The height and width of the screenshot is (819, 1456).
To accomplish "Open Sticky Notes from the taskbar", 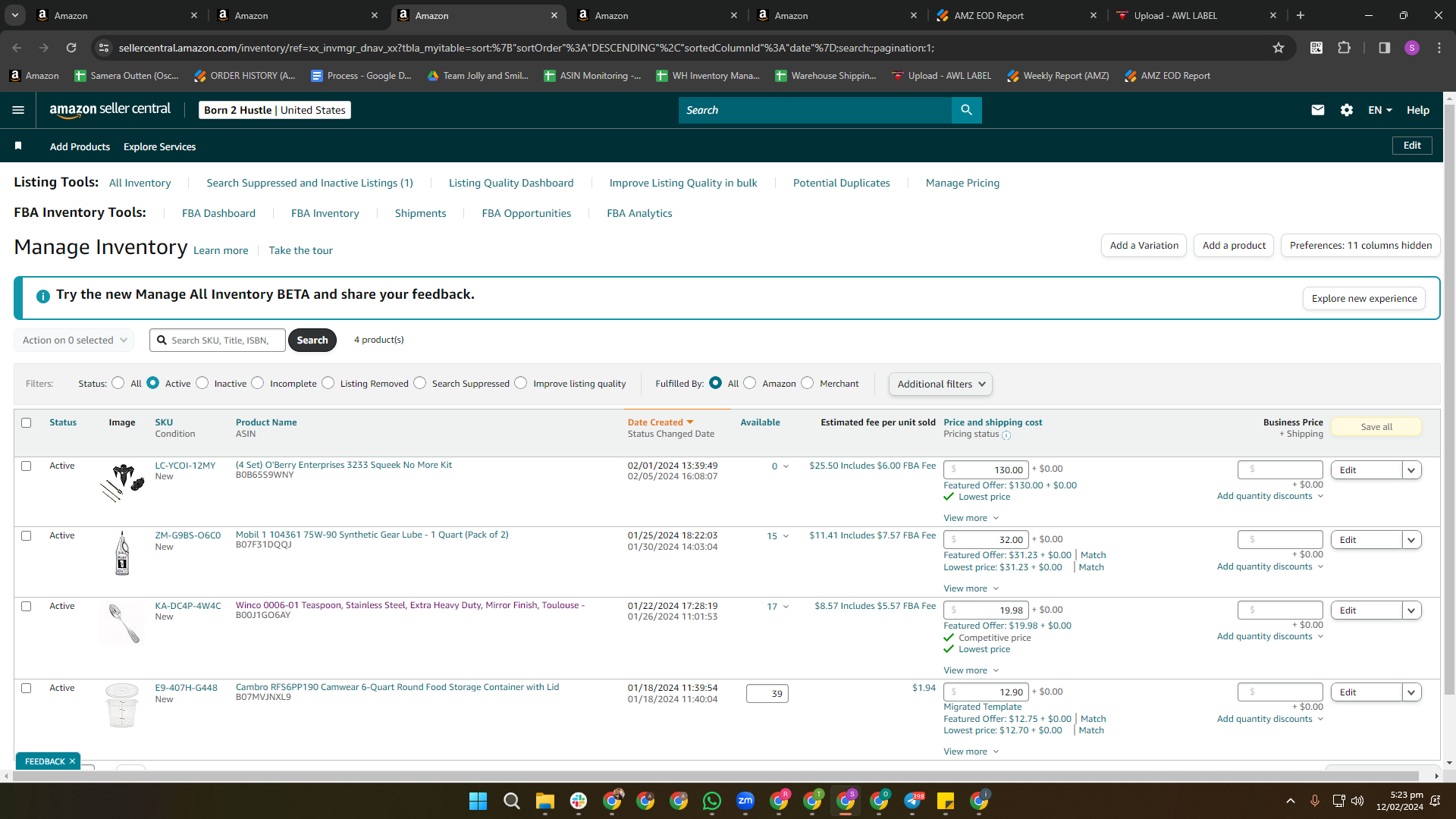I will pyautogui.click(x=946, y=801).
